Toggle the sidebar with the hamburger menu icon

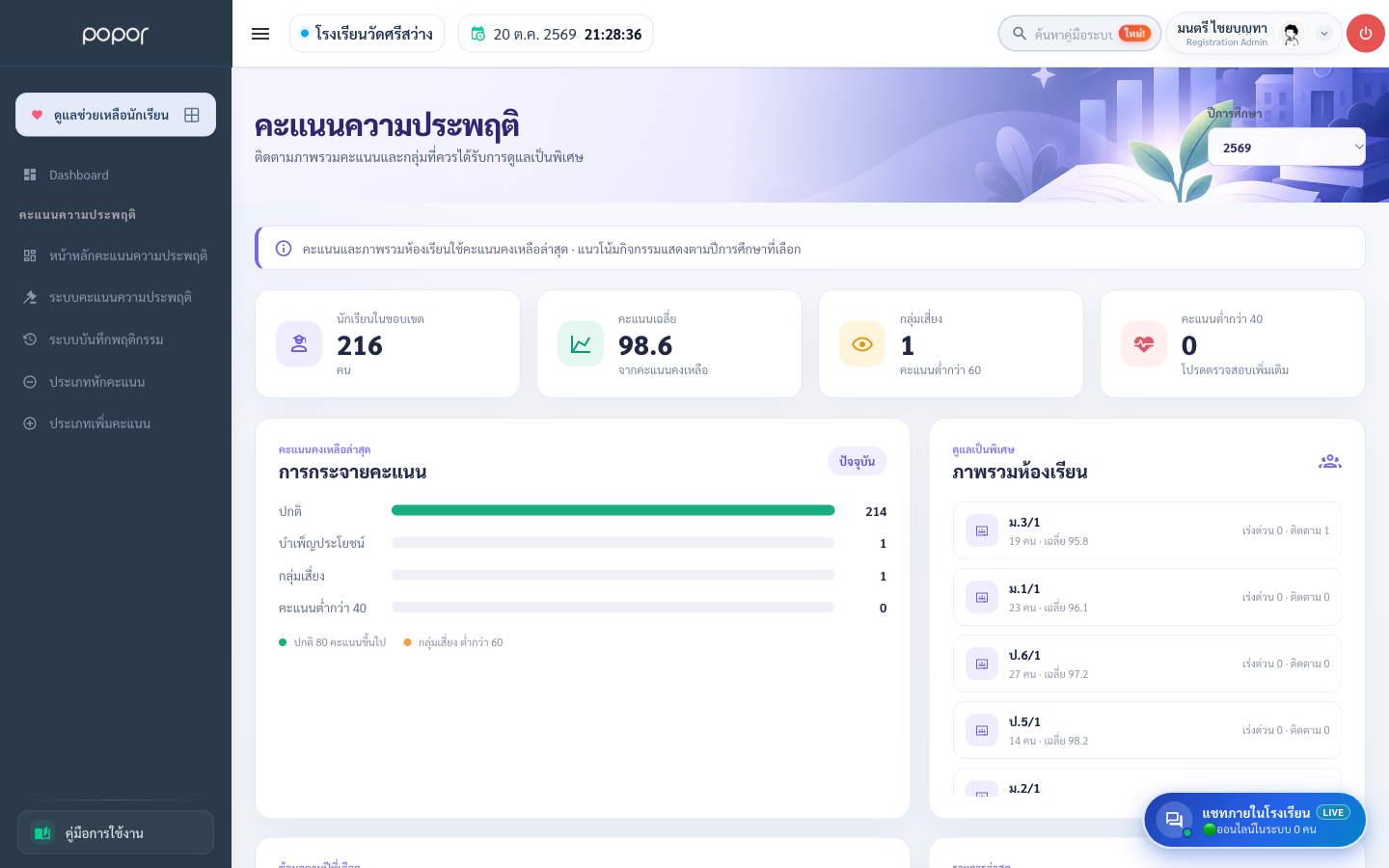[260, 34]
